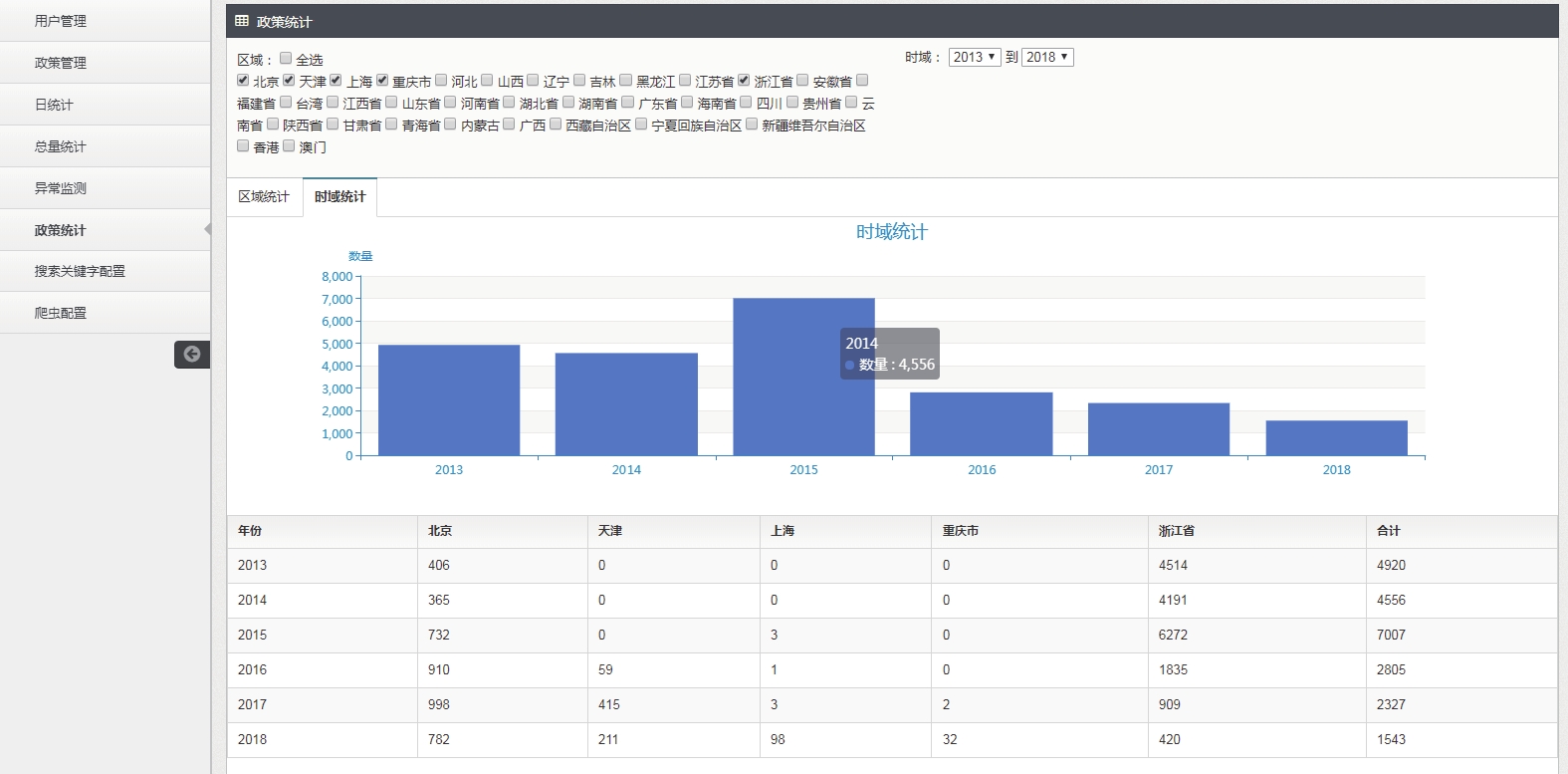The height and width of the screenshot is (774, 1568).
Task: Click the 2013 bar in the chart
Action: [449, 400]
